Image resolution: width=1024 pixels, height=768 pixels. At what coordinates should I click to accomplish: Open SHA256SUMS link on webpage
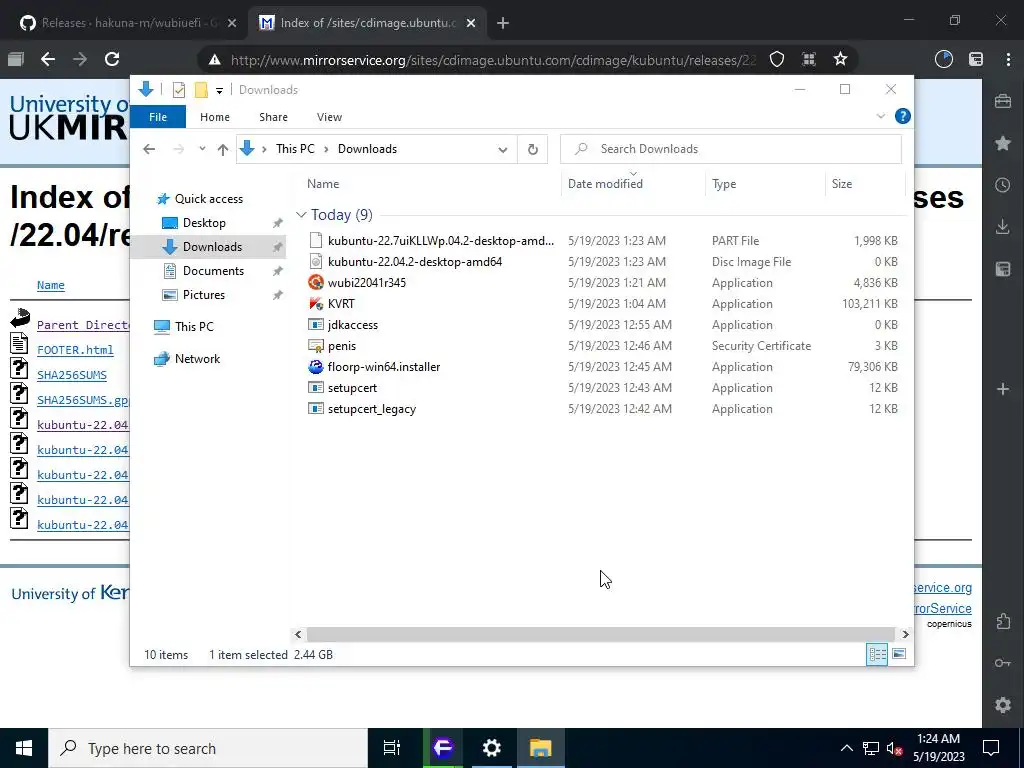[72, 375]
